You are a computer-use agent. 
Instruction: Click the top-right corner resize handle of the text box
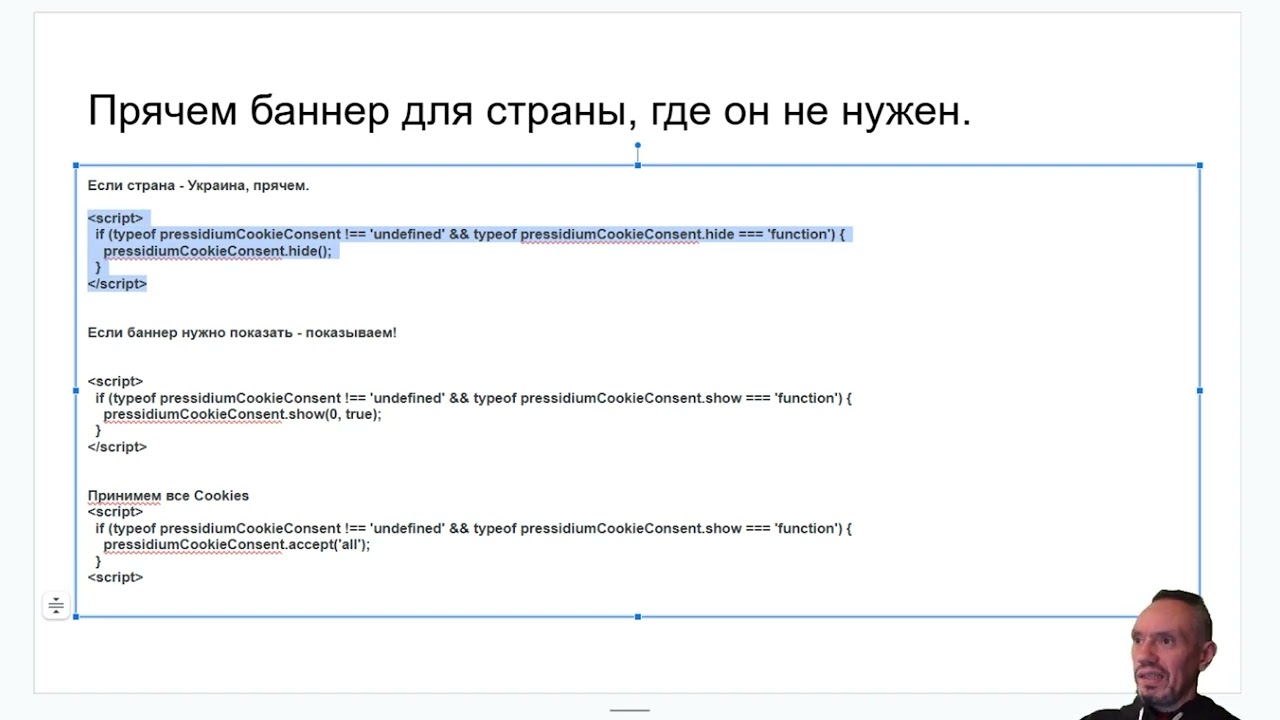tap(1199, 165)
